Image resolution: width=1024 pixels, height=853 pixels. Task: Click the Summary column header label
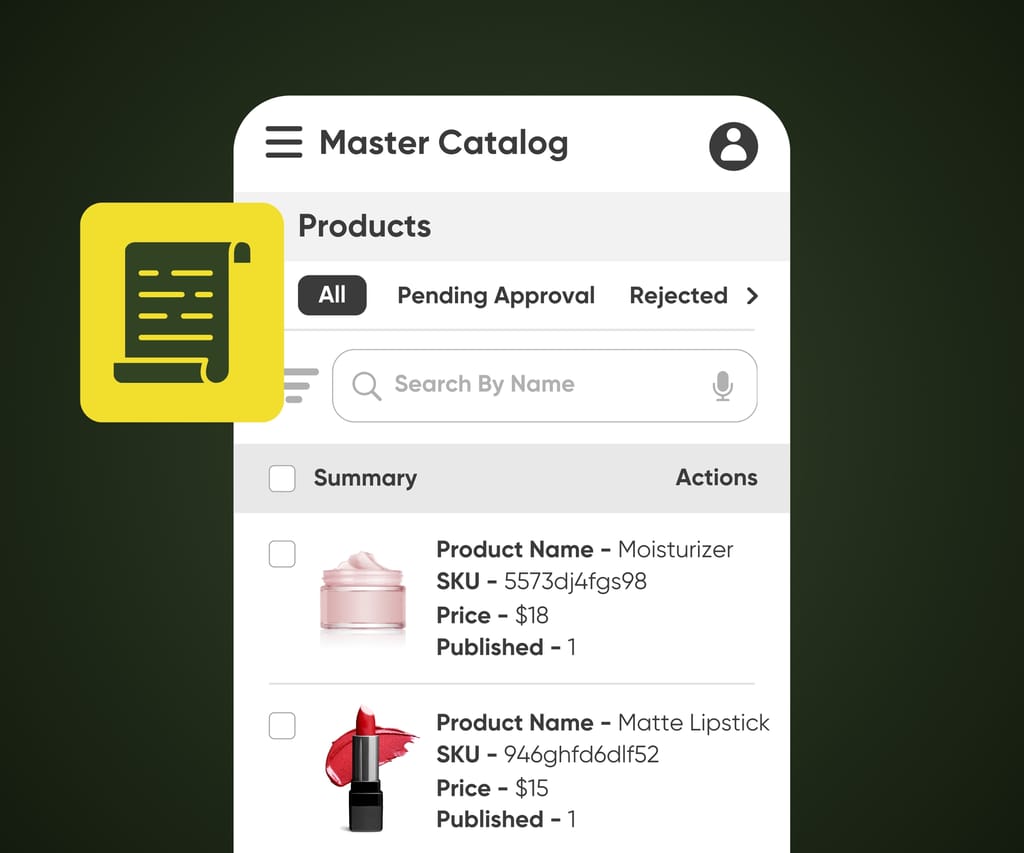[x=365, y=478]
